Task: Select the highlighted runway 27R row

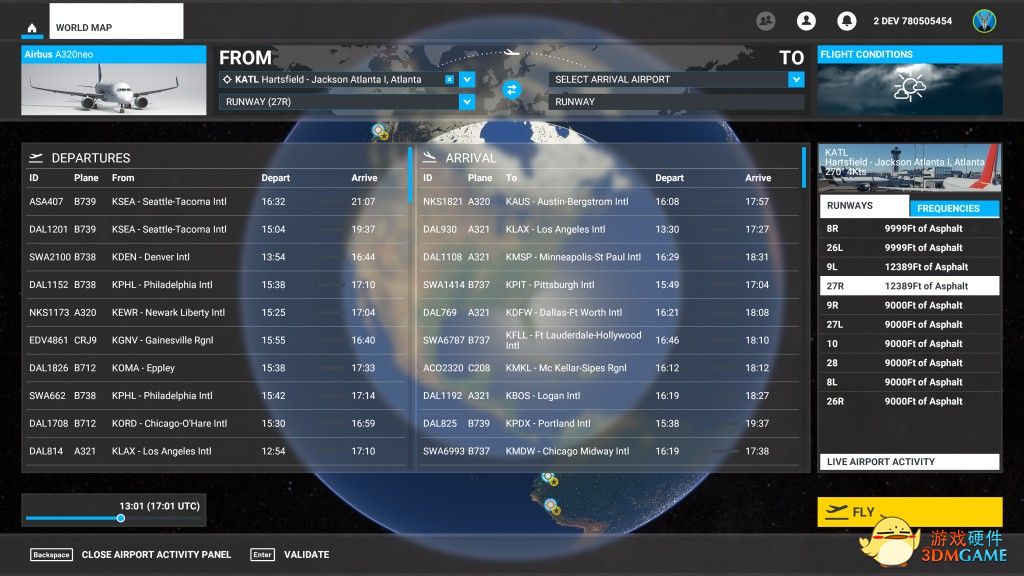Action: tap(909, 286)
